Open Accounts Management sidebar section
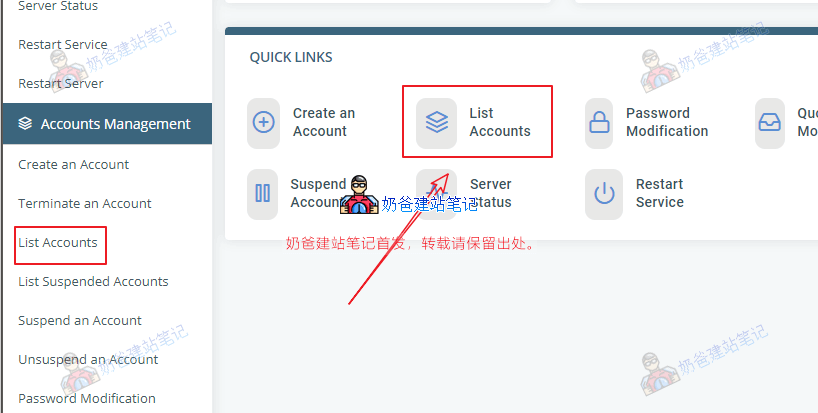The image size is (818, 413). [107, 124]
